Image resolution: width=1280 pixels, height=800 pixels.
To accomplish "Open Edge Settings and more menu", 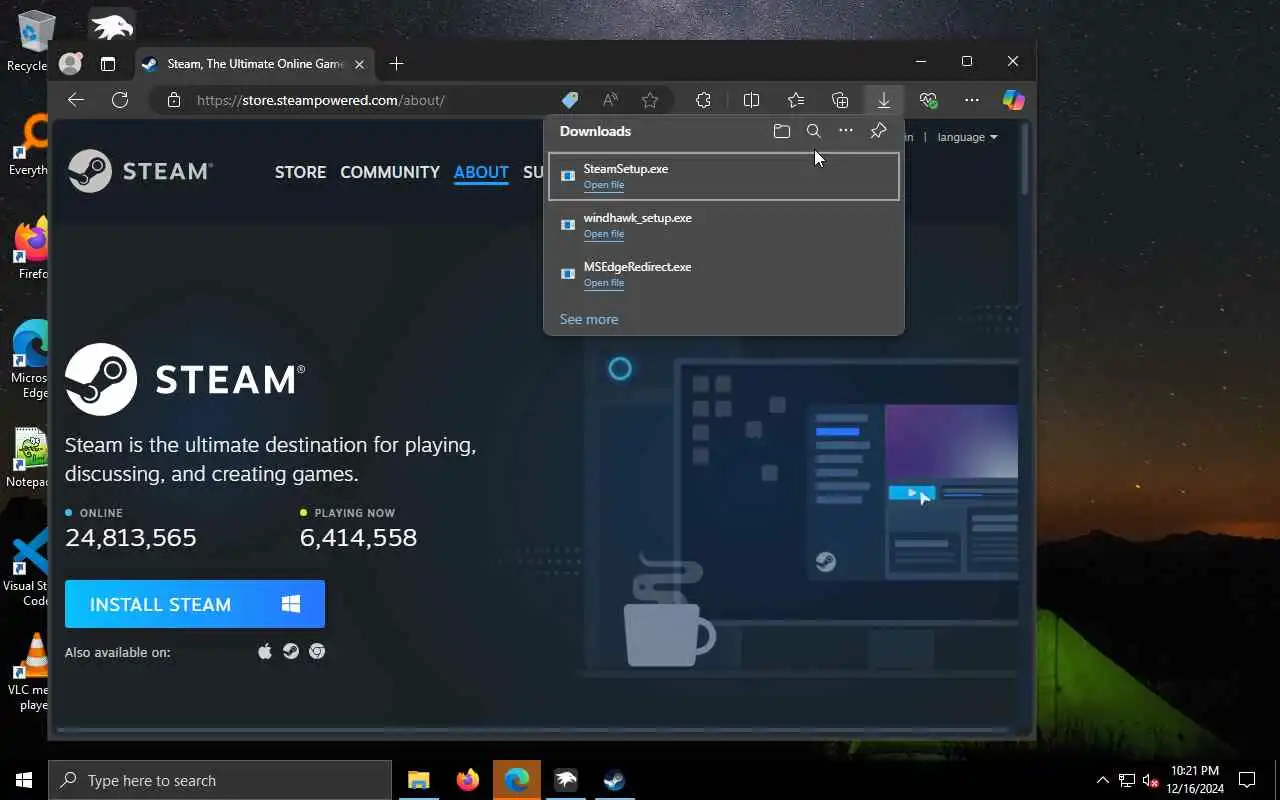I will [972, 100].
